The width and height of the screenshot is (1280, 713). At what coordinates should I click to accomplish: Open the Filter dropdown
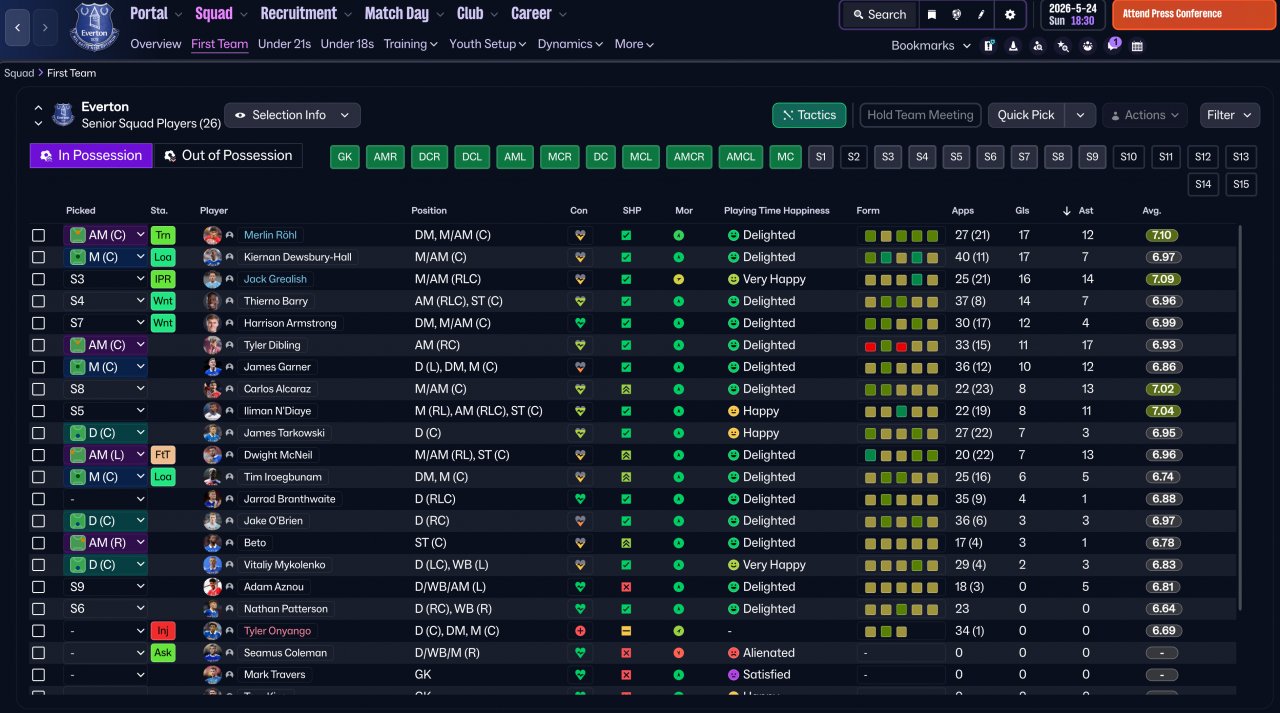pyautogui.click(x=1229, y=115)
